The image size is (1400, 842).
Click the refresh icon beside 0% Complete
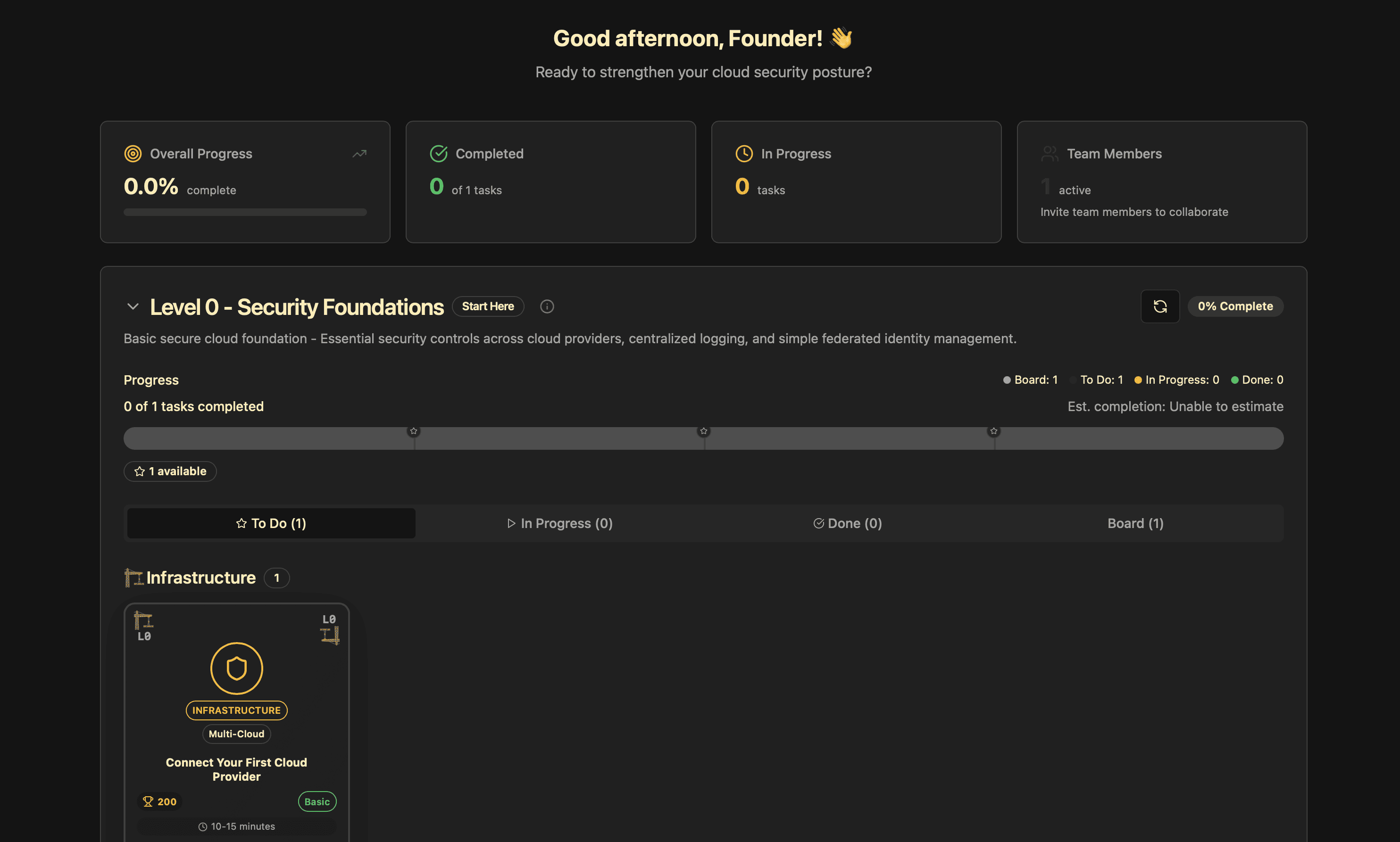point(1160,306)
